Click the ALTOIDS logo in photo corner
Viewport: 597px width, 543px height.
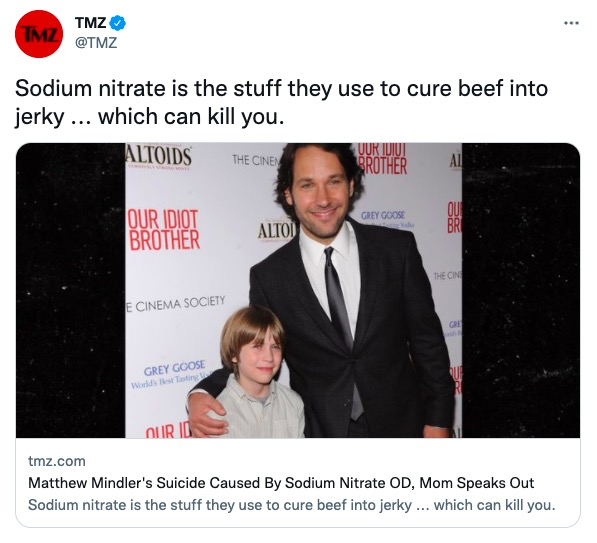tap(159, 157)
